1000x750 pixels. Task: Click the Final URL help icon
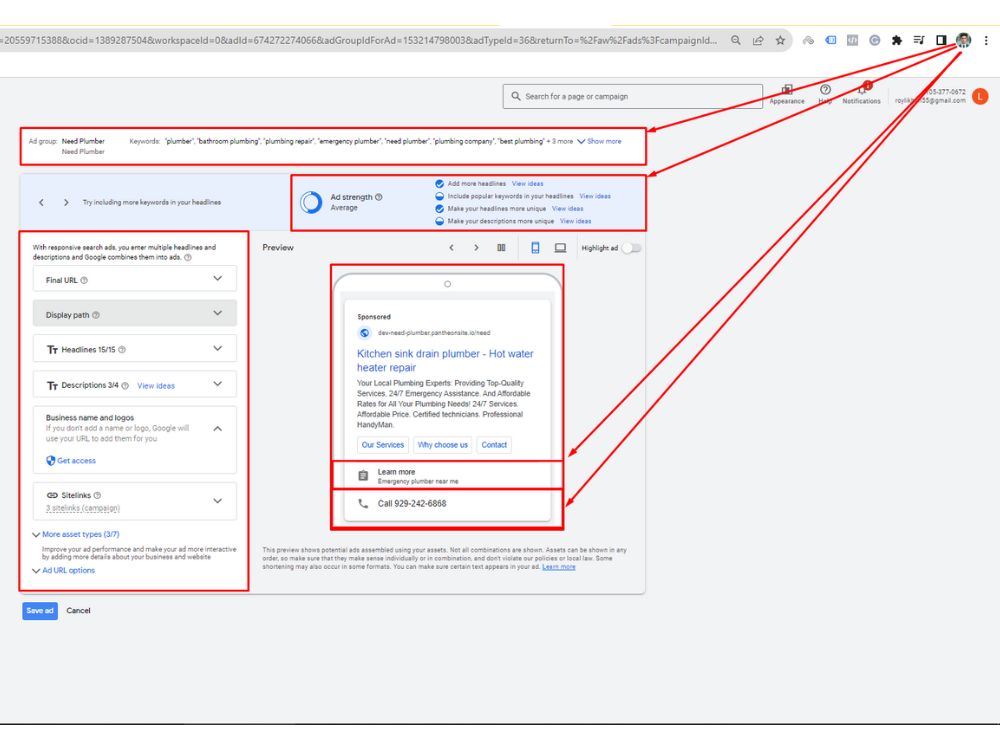tap(84, 280)
